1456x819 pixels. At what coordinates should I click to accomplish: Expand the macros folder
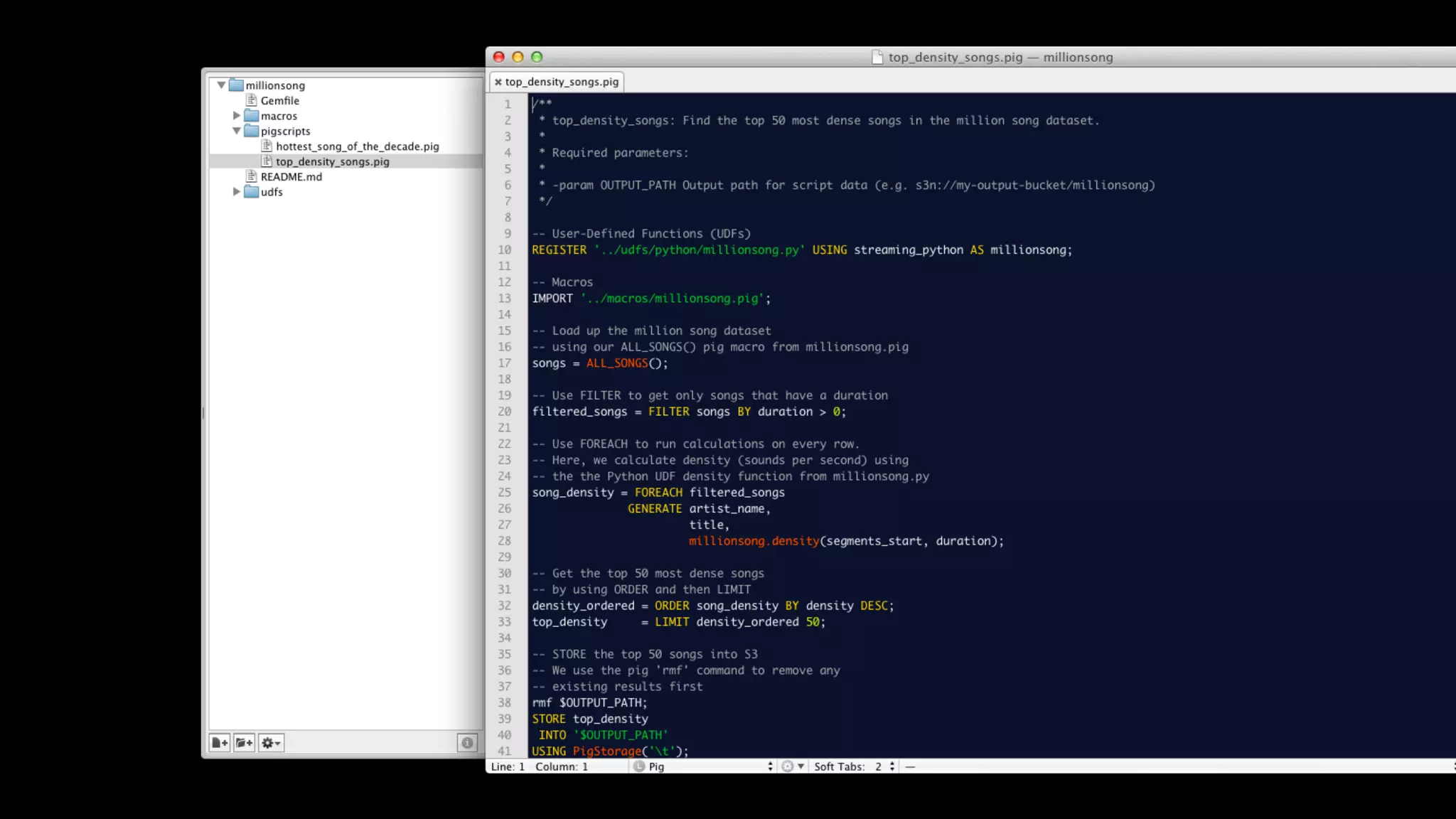click(x=237, y=115)
